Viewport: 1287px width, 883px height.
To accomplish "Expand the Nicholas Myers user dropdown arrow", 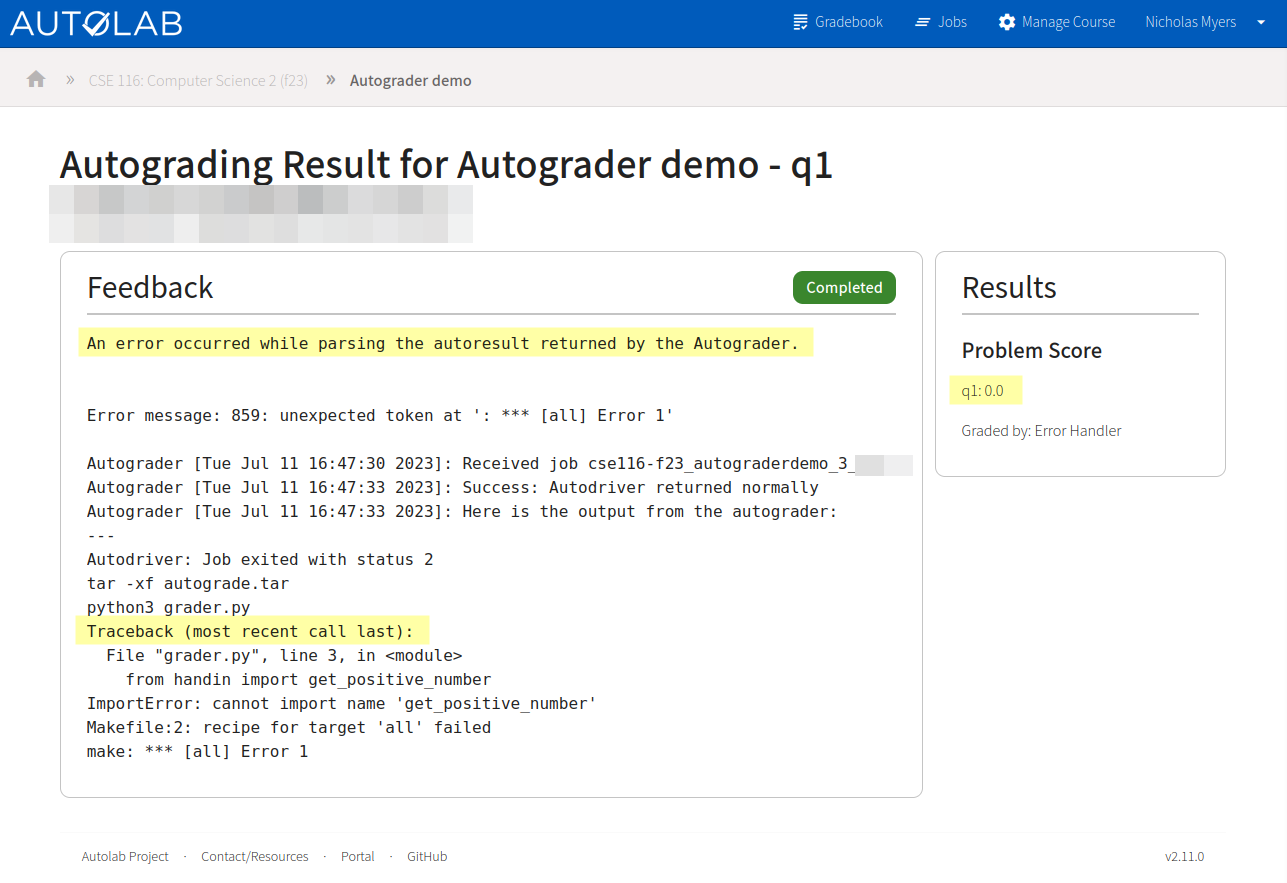I will click(1260, 22).
